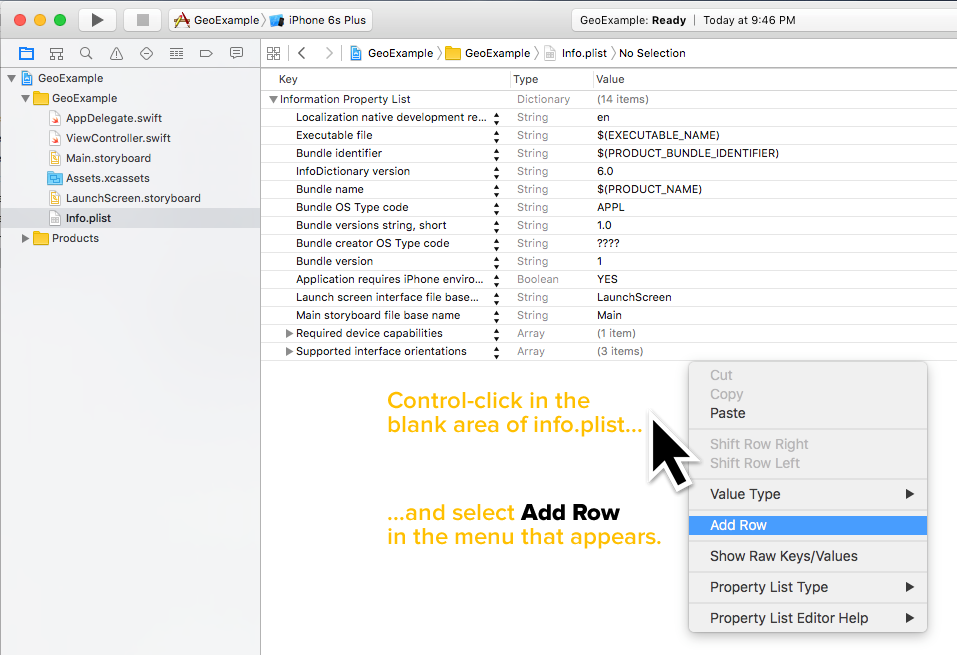Choose Add Row from the context menu
The image size is (957, 655).
(807, 525)
